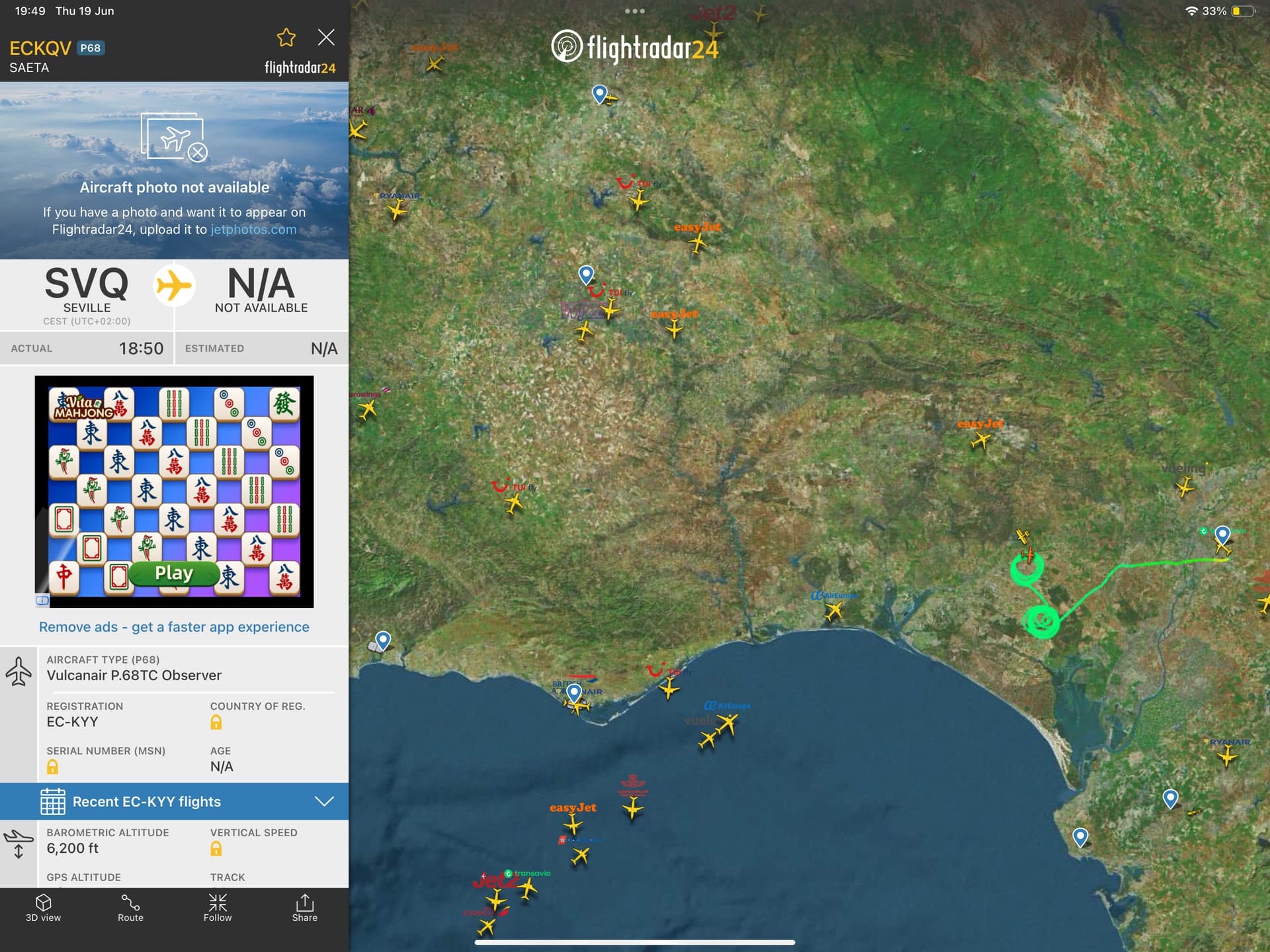1270x952 pixels.
Task: Share this flight
Action: tap(305, 908)
